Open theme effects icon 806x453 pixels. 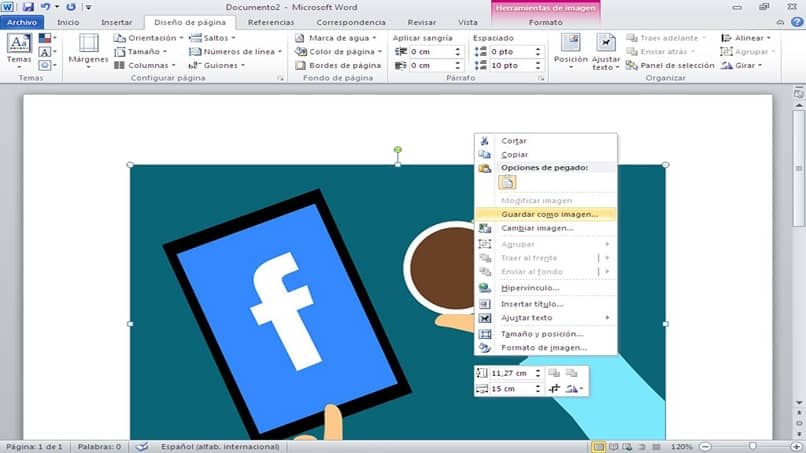click(47, 65)
